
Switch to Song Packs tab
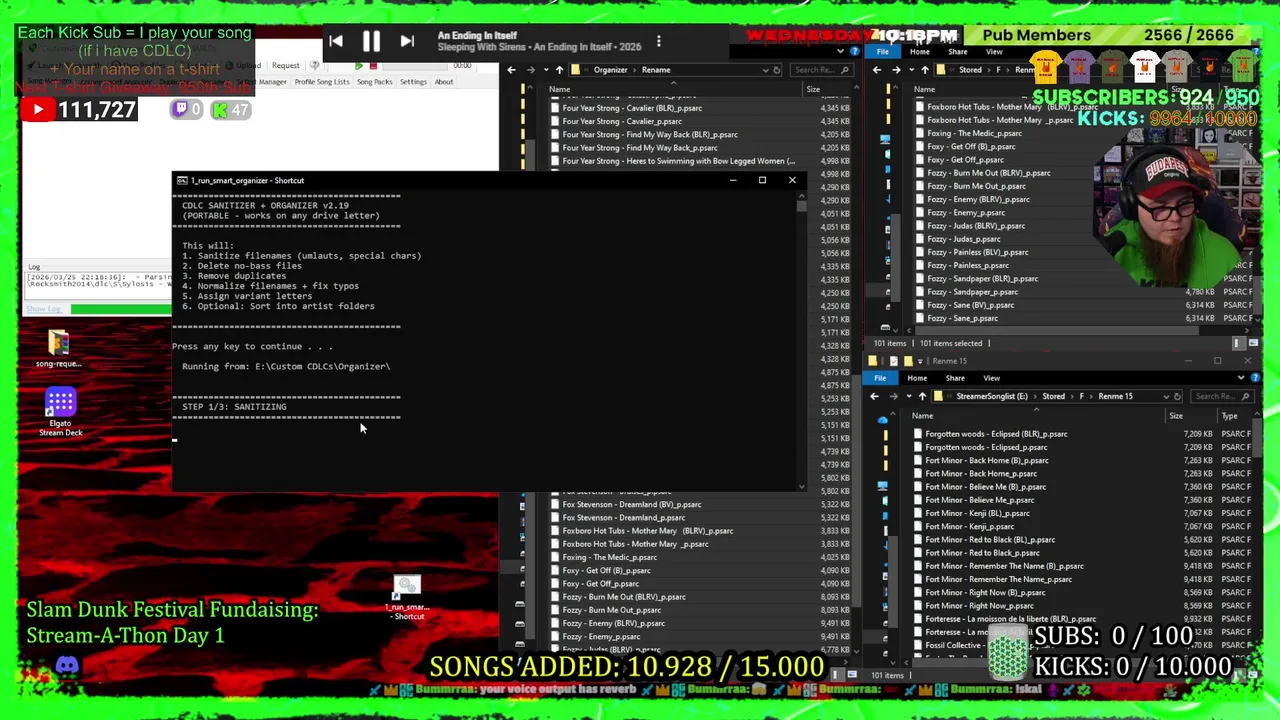(375, 82)
